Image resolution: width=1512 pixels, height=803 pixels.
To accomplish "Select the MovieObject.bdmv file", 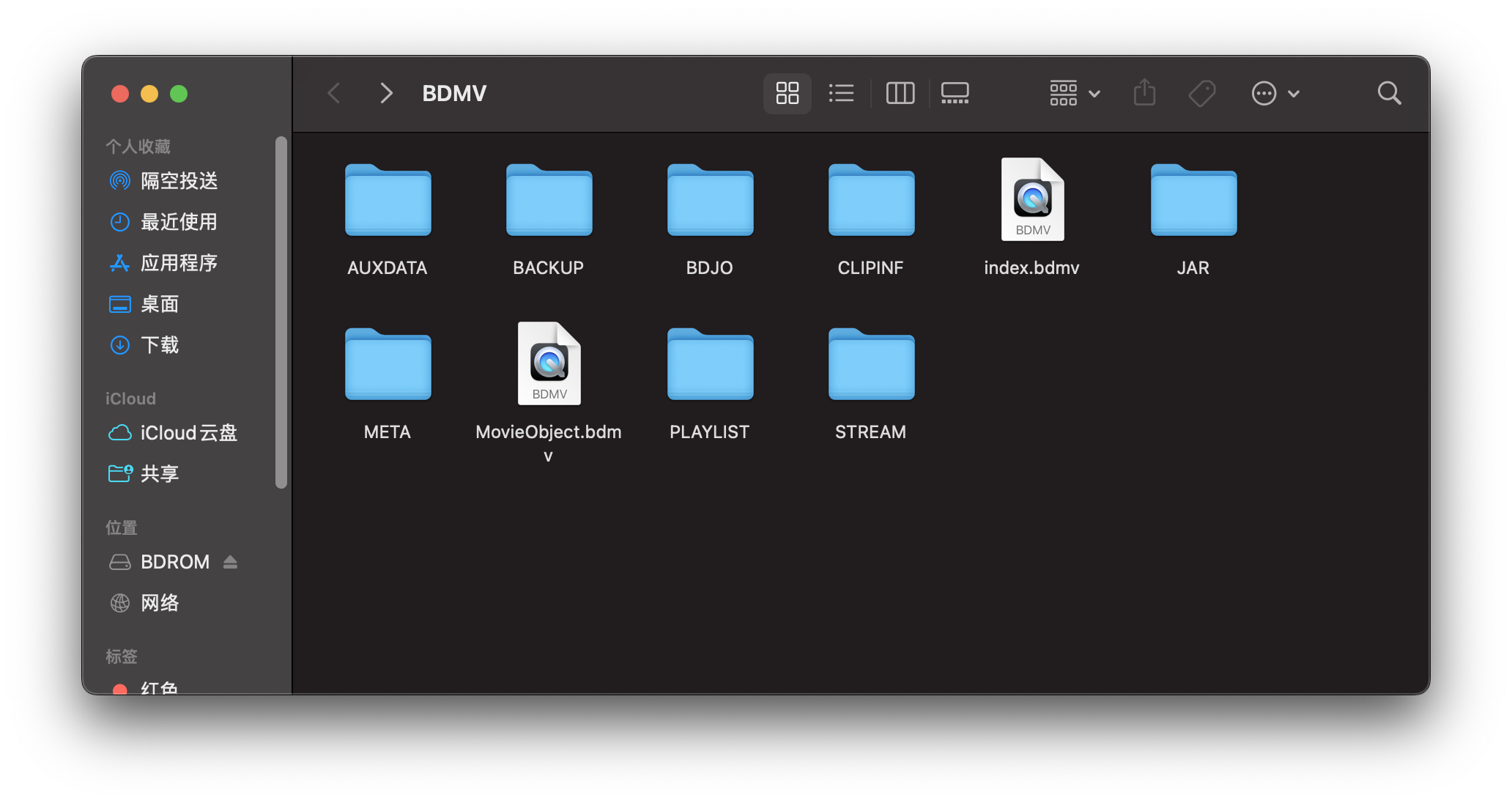I will (x=549, y=364).
